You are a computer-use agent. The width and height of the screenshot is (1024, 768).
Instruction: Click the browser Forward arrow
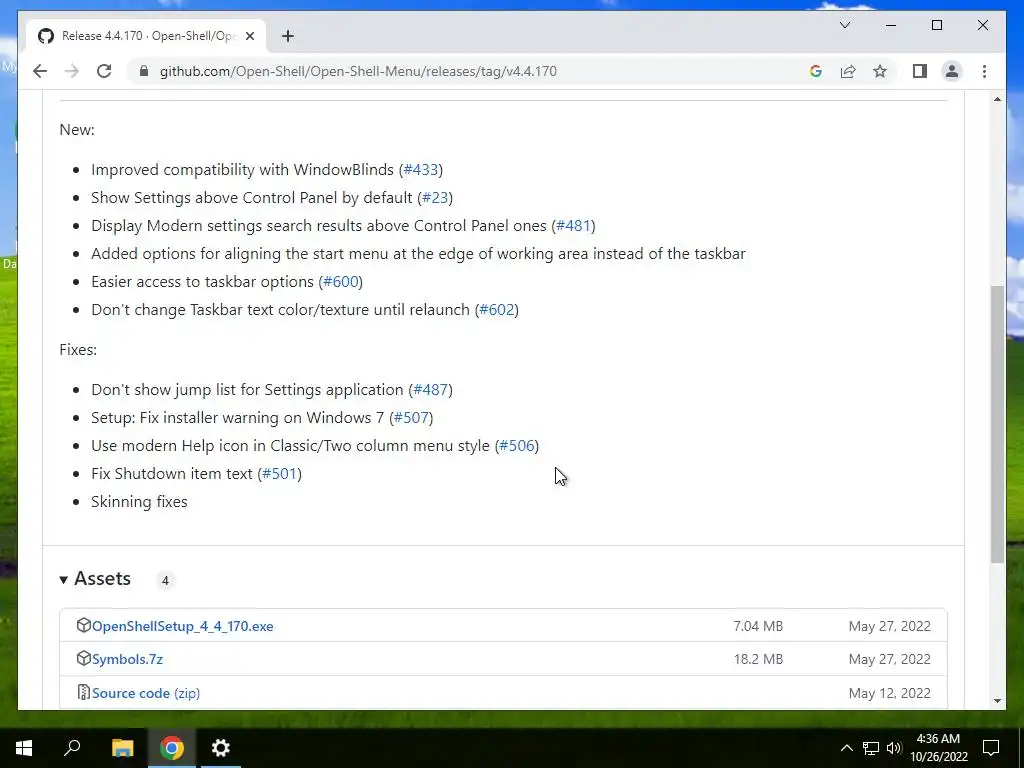tap(72, 71)
